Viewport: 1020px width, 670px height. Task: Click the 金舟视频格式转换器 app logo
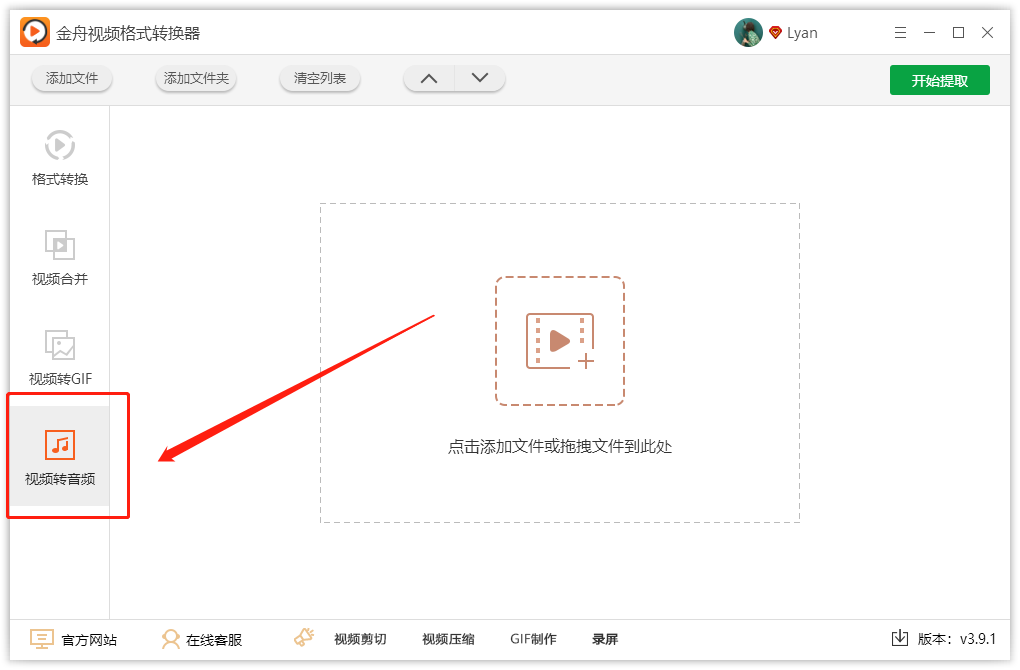tap(34, 32)
